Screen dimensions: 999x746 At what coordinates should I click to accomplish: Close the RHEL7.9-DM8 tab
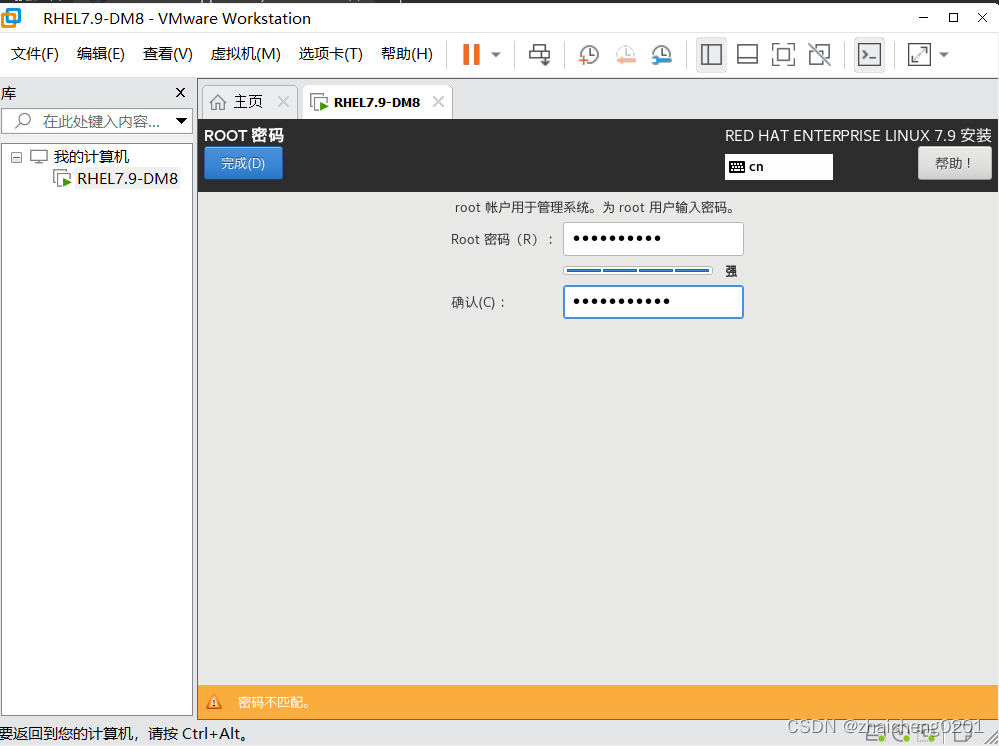tap(438, 102)
